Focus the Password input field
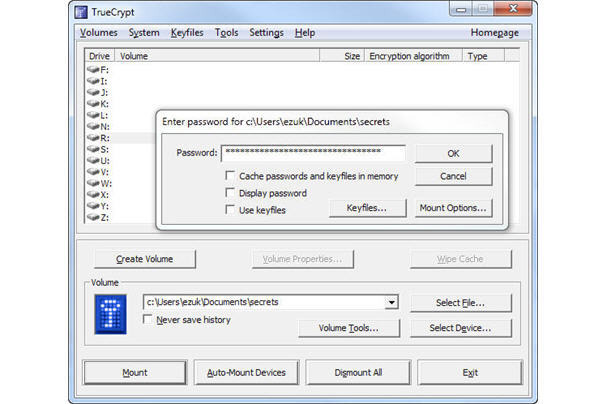The image size is (606, 404). click(313, 153)
